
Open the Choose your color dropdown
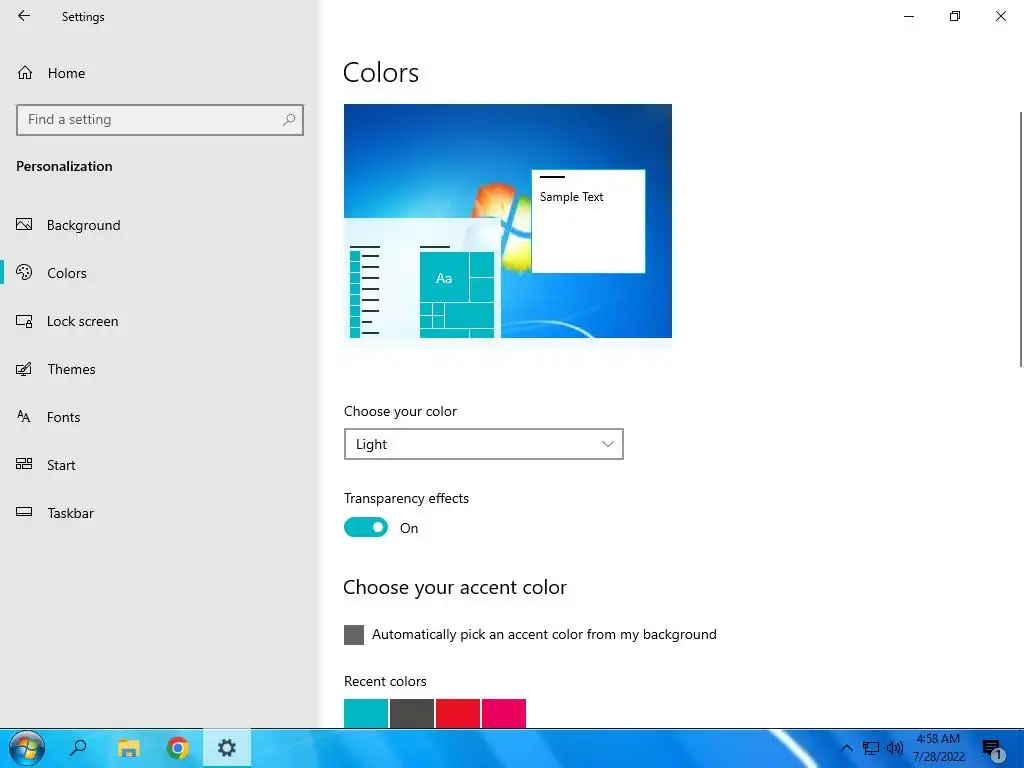(483, 444)
